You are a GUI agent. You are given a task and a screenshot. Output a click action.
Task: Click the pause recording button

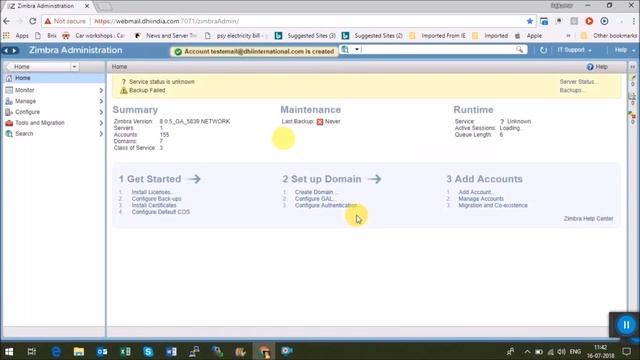click(x=625, y=325)
